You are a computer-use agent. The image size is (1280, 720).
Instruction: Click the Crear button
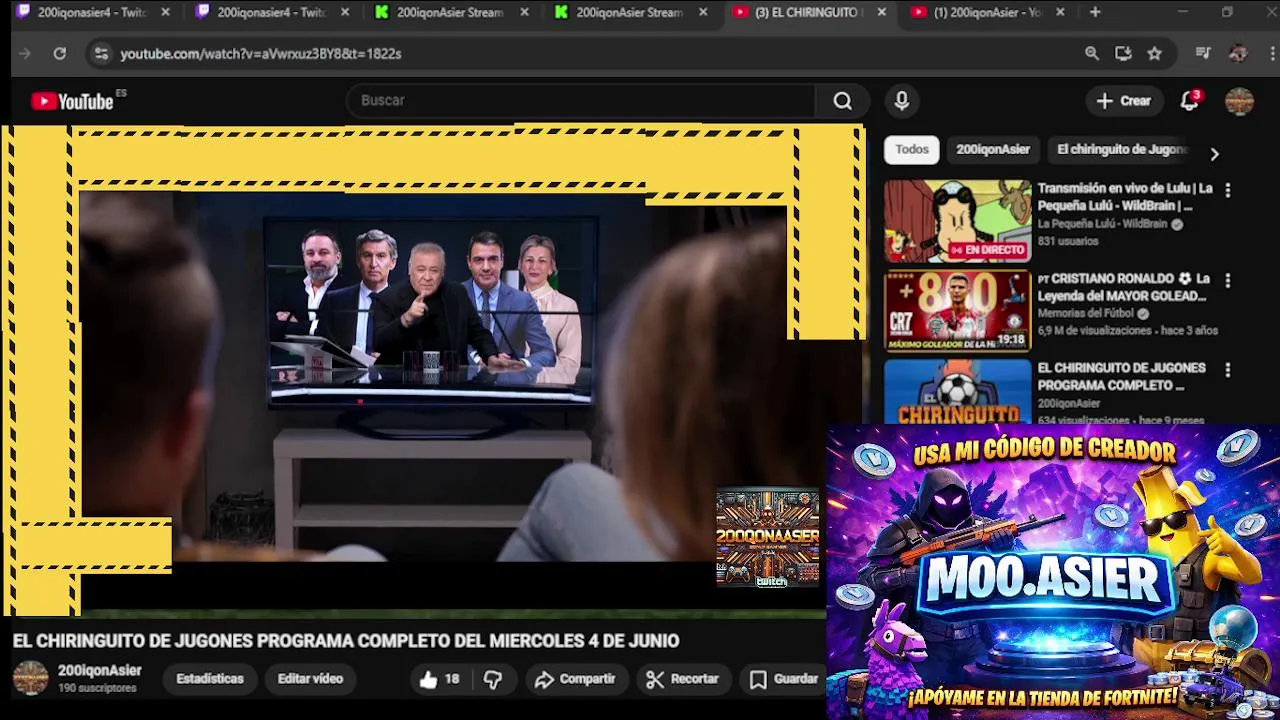click(x=1124, y=101)
